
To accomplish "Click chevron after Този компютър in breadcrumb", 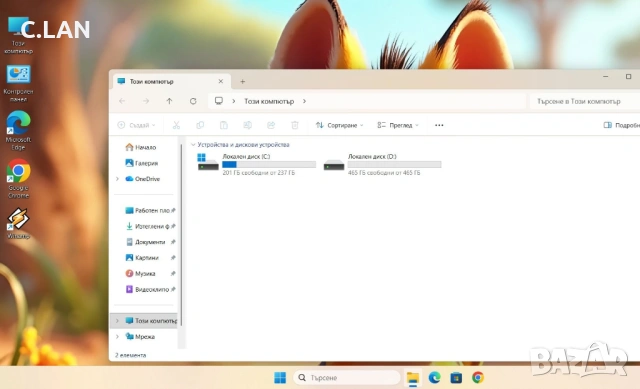I will pyautogui.click(x=304, y=101).
